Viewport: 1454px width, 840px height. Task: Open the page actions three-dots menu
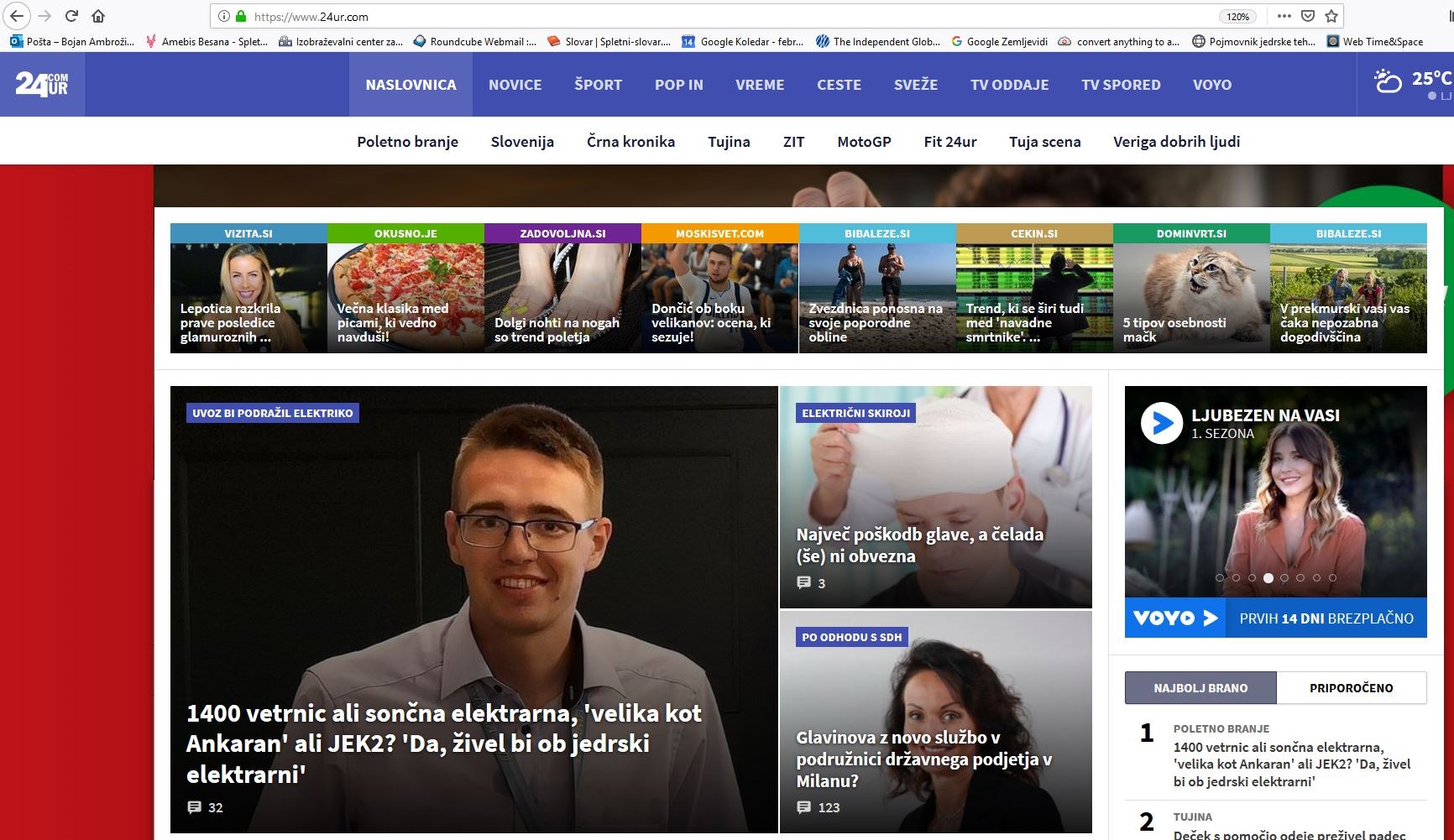point(1284,16)
